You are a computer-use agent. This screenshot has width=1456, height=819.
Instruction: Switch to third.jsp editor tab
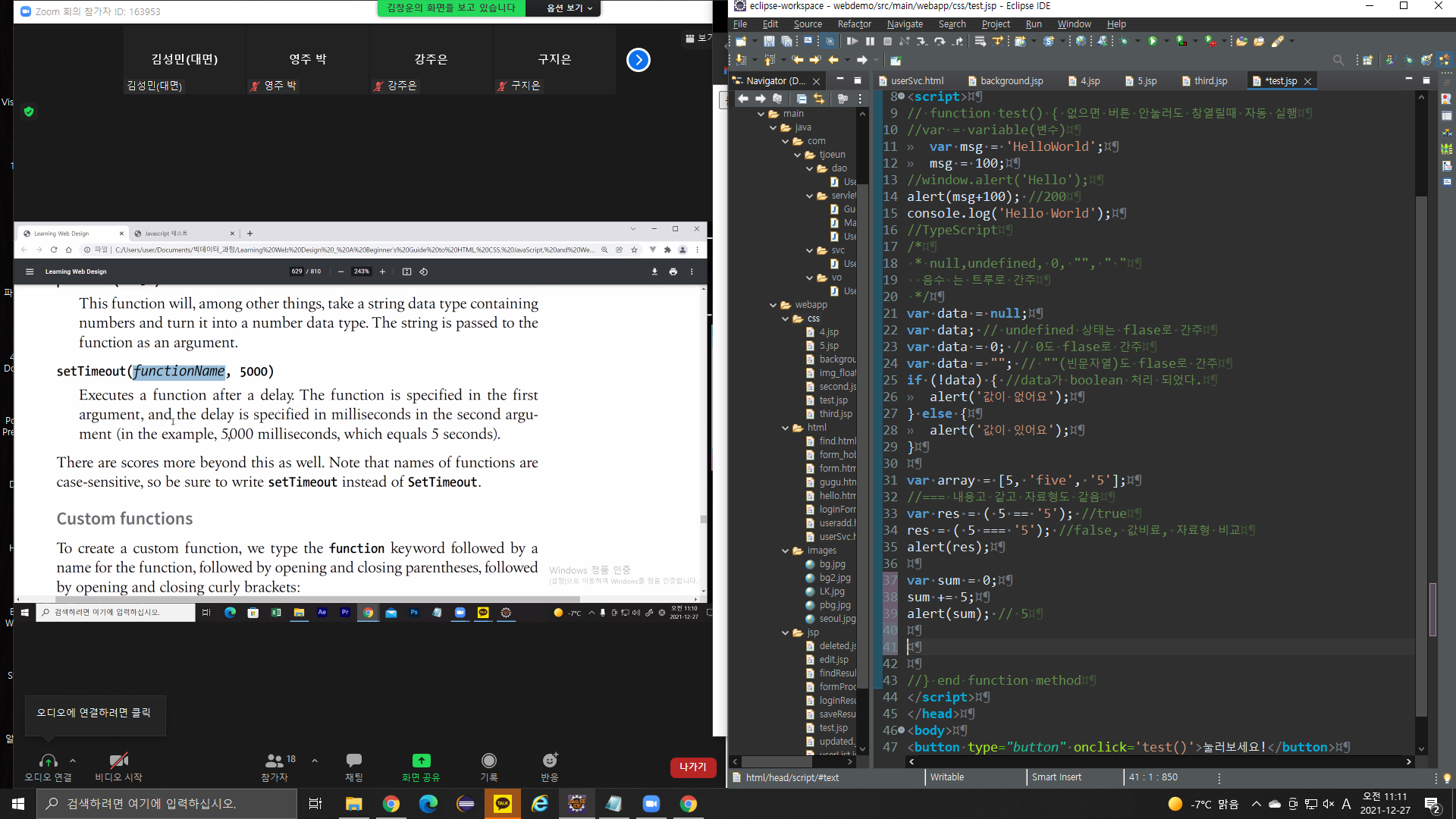click(x=1210, y=80)
